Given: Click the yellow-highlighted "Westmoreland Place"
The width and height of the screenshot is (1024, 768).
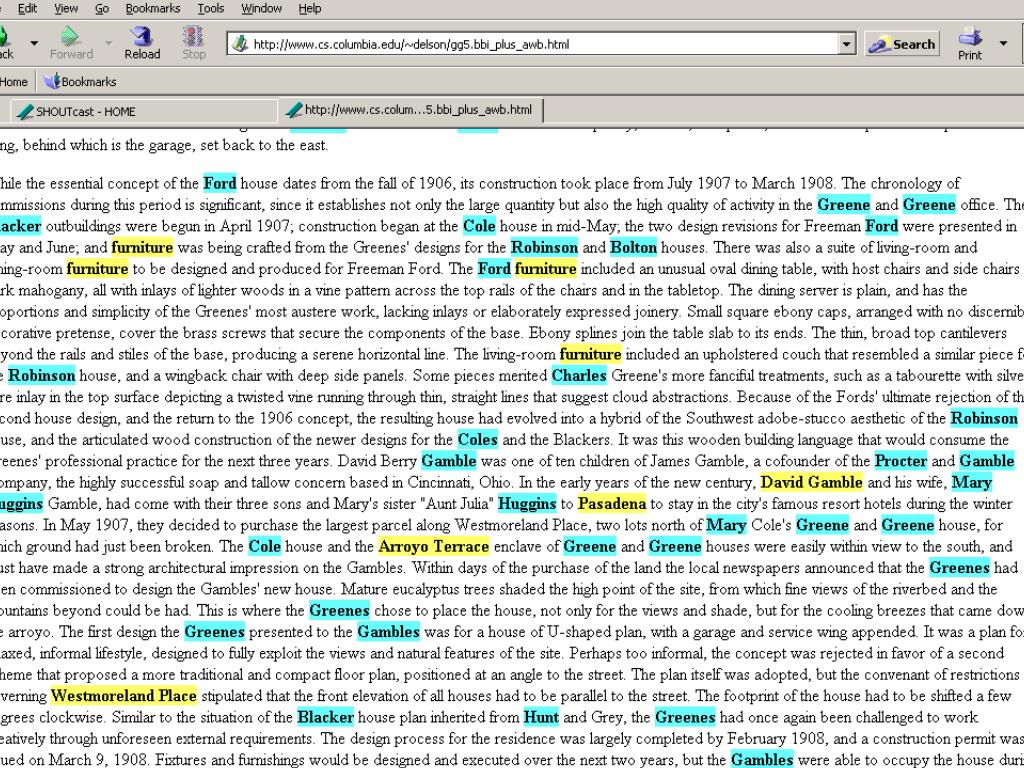Looking at the screenshot, I should click(x=124, y=696).
